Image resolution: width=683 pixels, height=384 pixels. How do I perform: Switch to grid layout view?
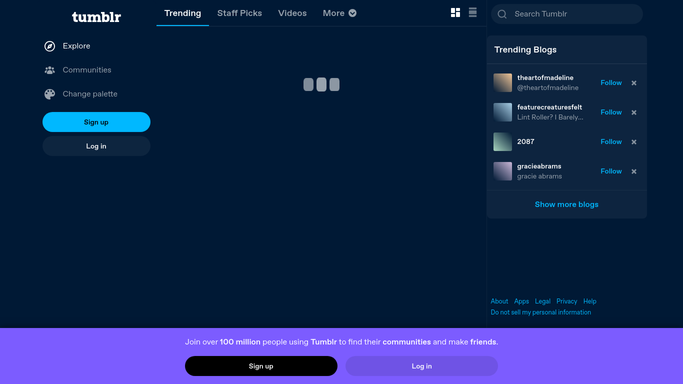455,13
